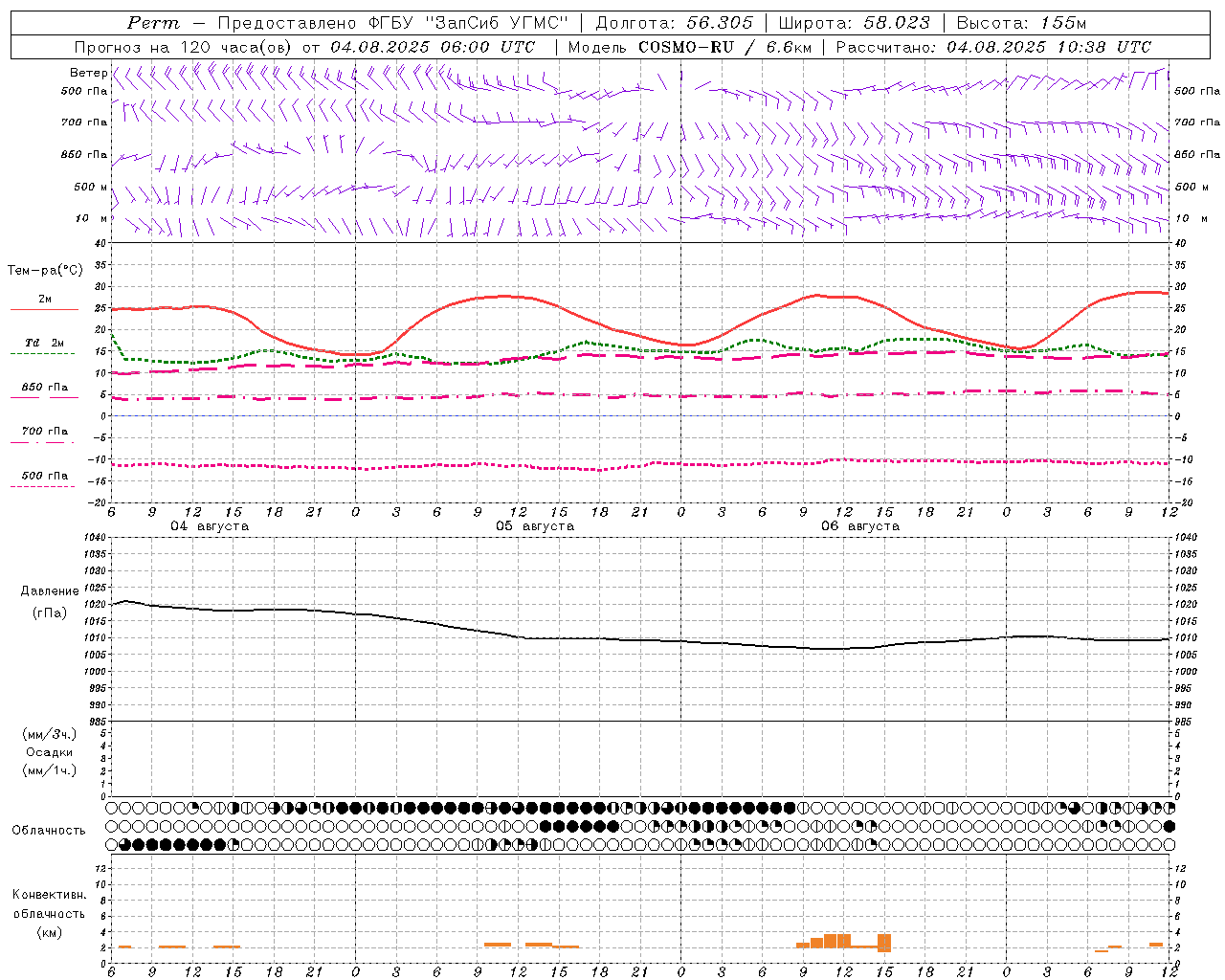
Task: Click the station name "Perm" in header
Action: click(153, 23)
